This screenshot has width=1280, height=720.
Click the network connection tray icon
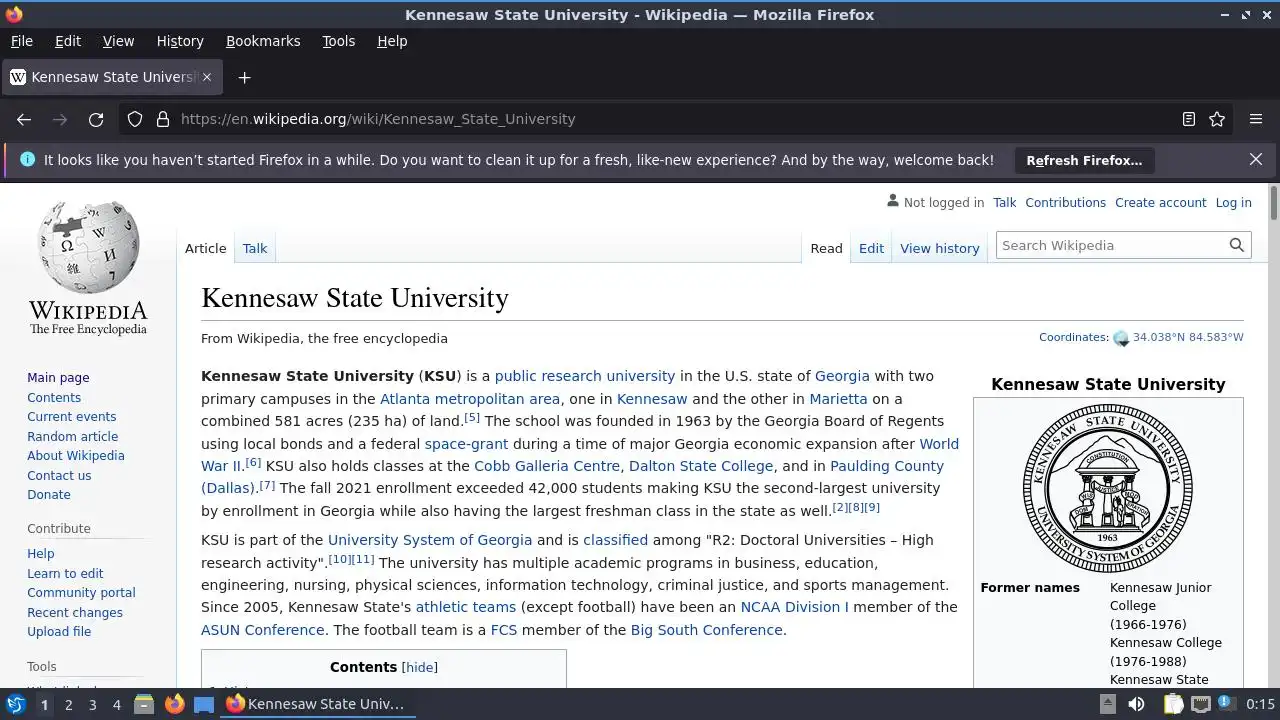coord(1201,704)
